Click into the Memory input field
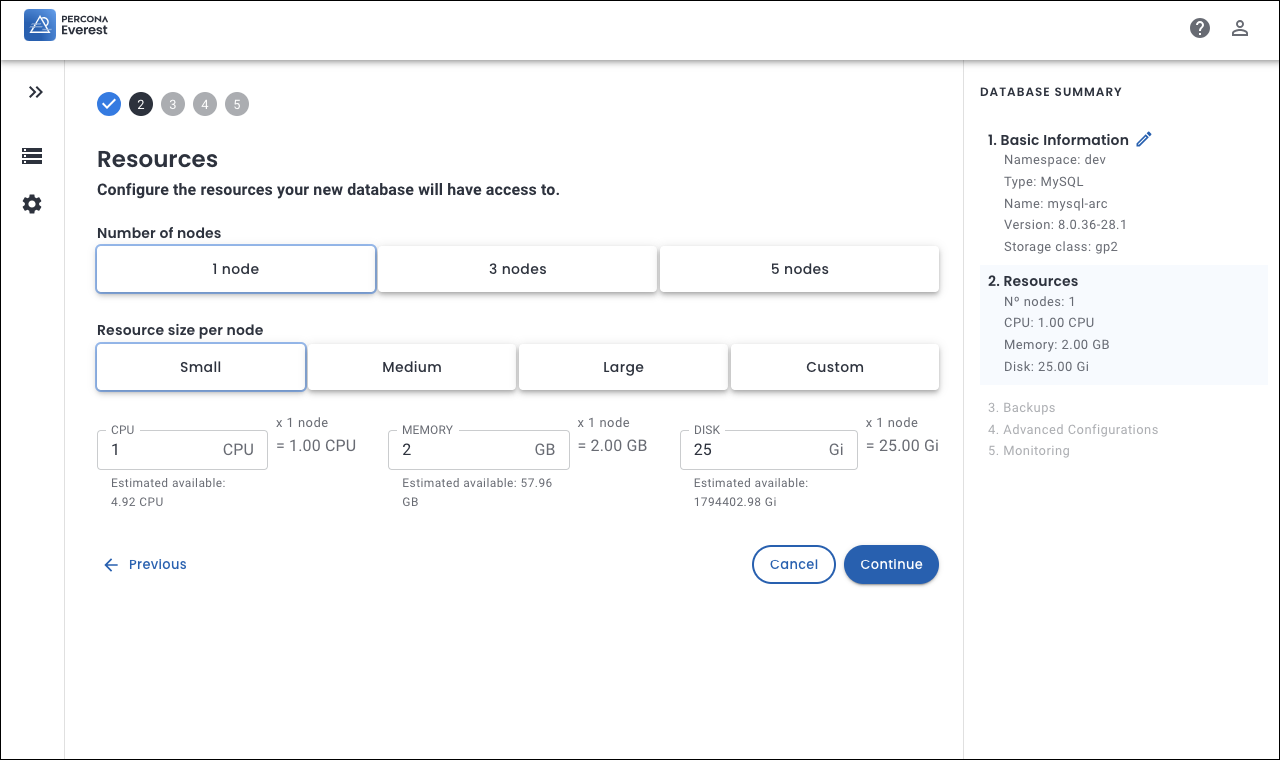Screen dimensions: 1280x760 pyautogui.click(x=460, y=450)
